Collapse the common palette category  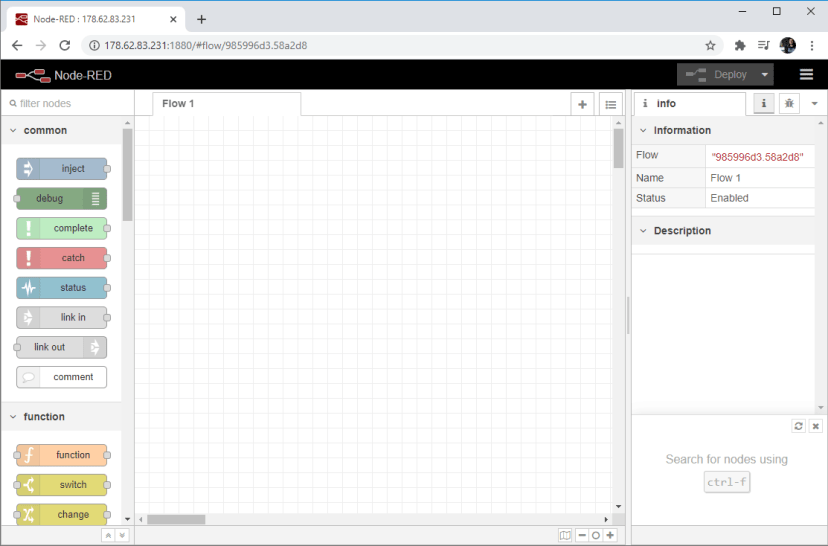pyautogui.click(x=45, y=131)
